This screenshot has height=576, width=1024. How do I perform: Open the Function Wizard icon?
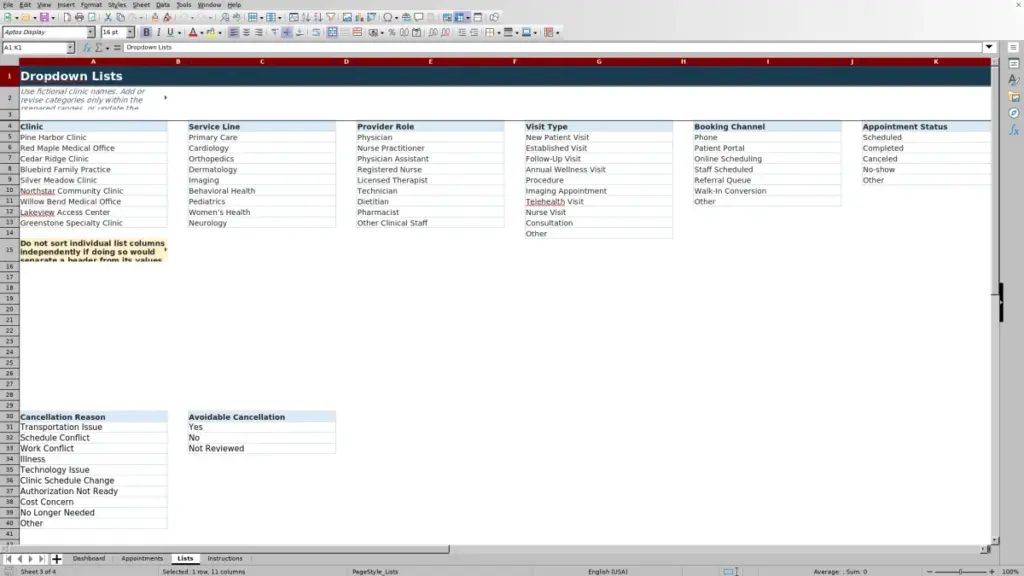pos(87,48)
